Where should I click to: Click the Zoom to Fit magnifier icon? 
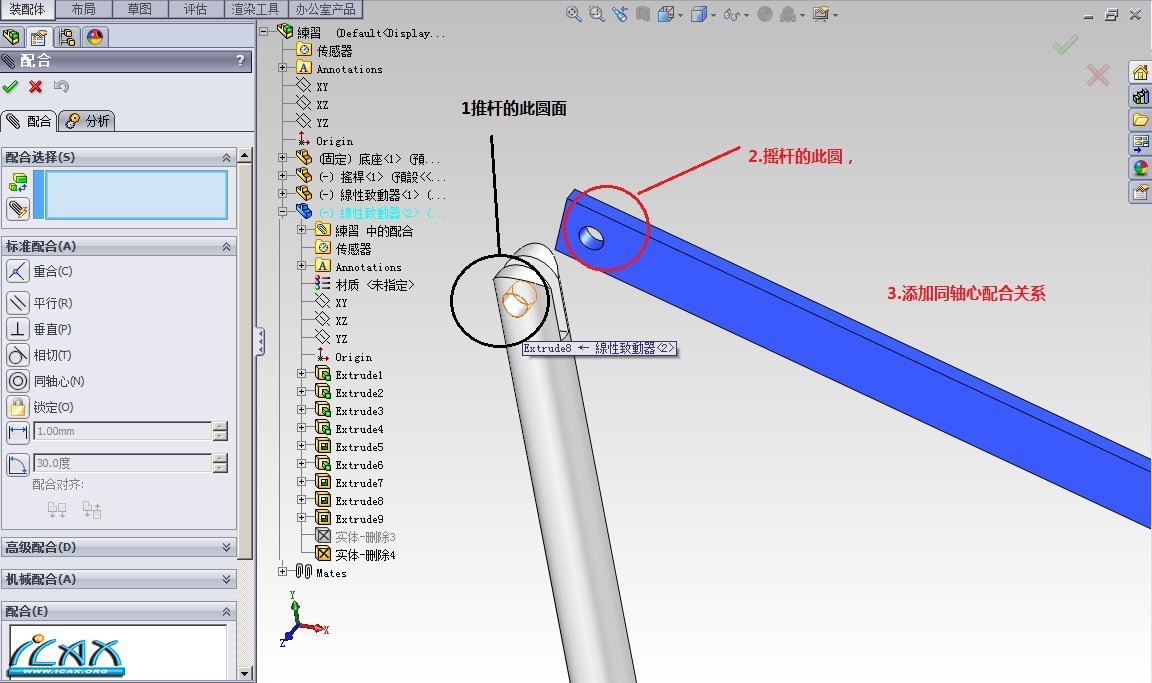coord(574,14)
